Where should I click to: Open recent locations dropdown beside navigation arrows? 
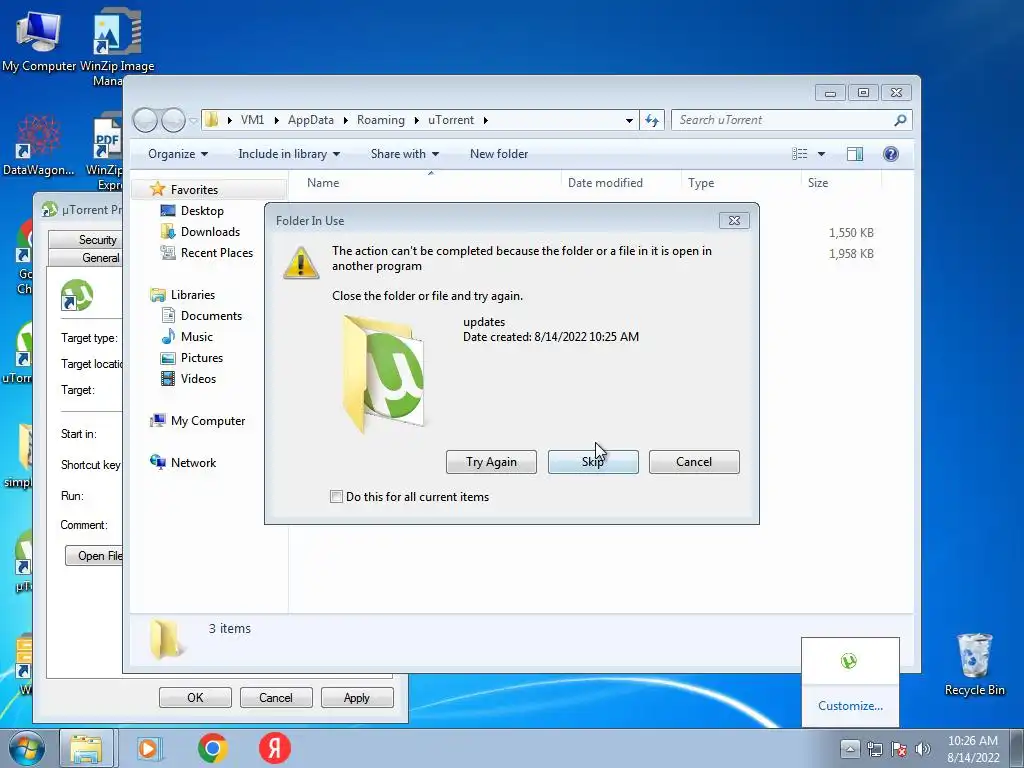(x=193, y=120)
